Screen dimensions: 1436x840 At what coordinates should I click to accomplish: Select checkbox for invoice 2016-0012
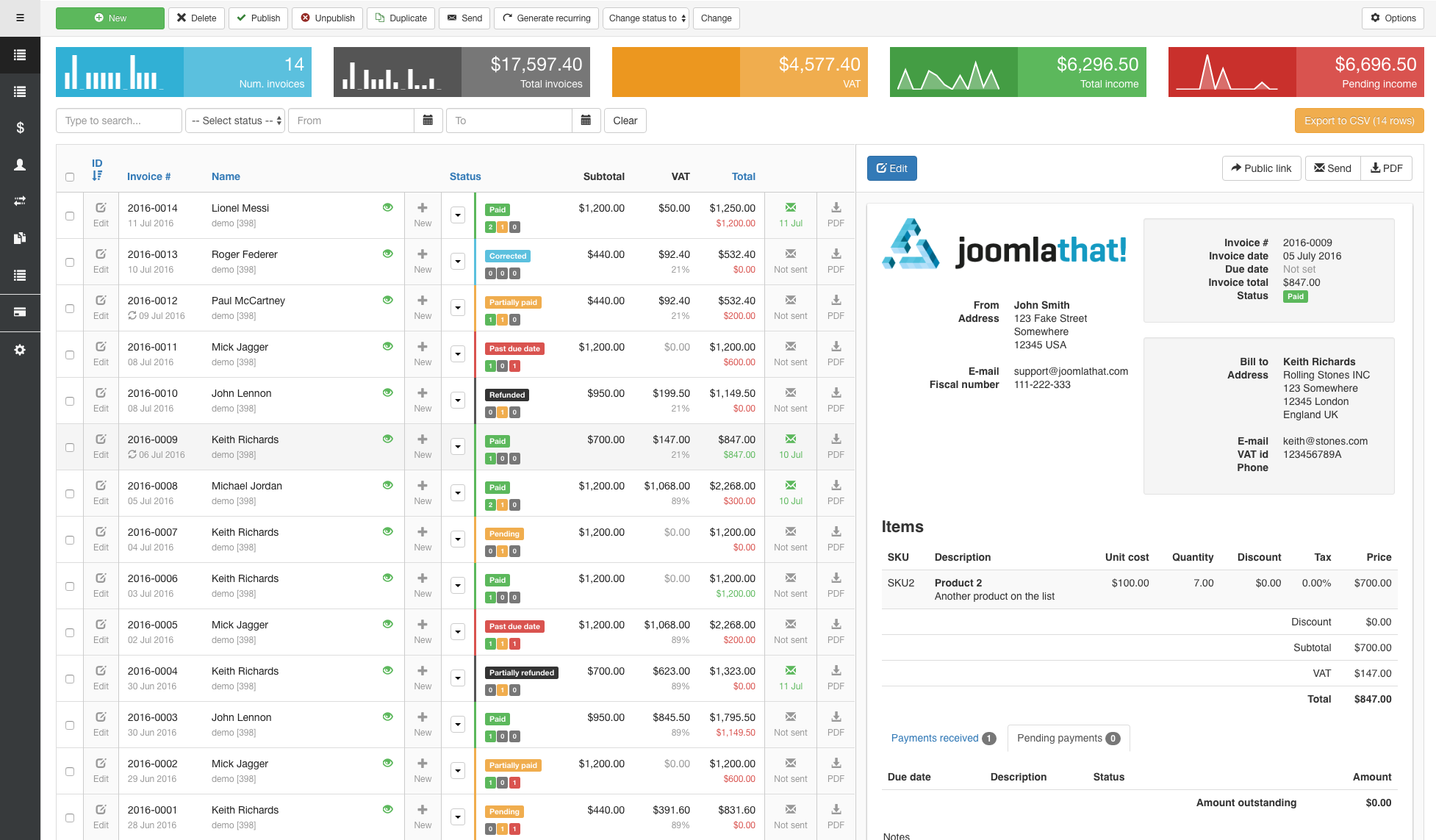tap(70, 309)
